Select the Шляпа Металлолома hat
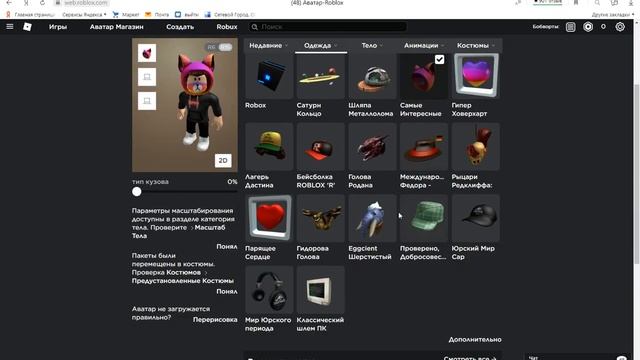This screenshot has height=360, width=640. [x=372, y=77]
